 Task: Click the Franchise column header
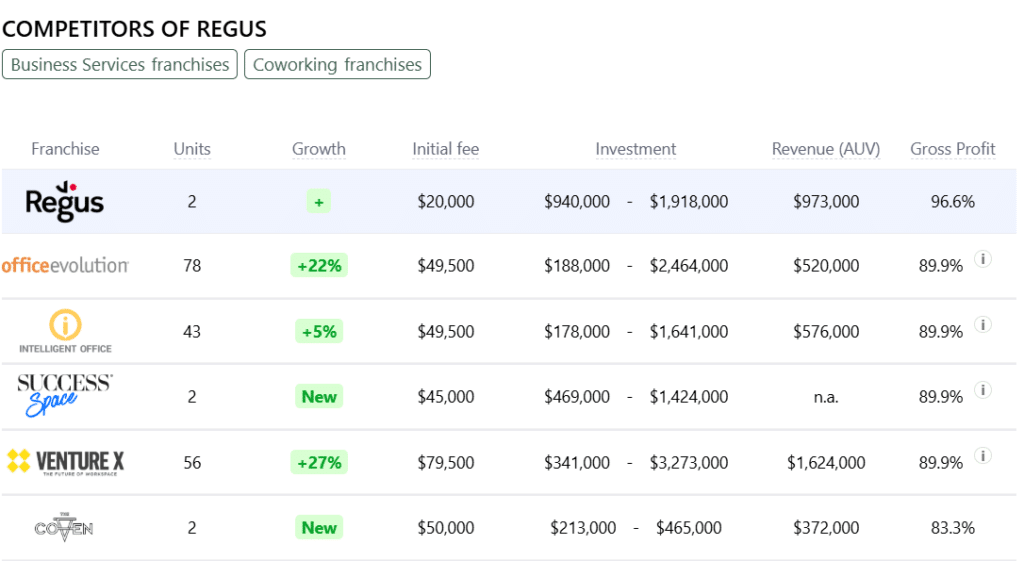coord(65,149)
